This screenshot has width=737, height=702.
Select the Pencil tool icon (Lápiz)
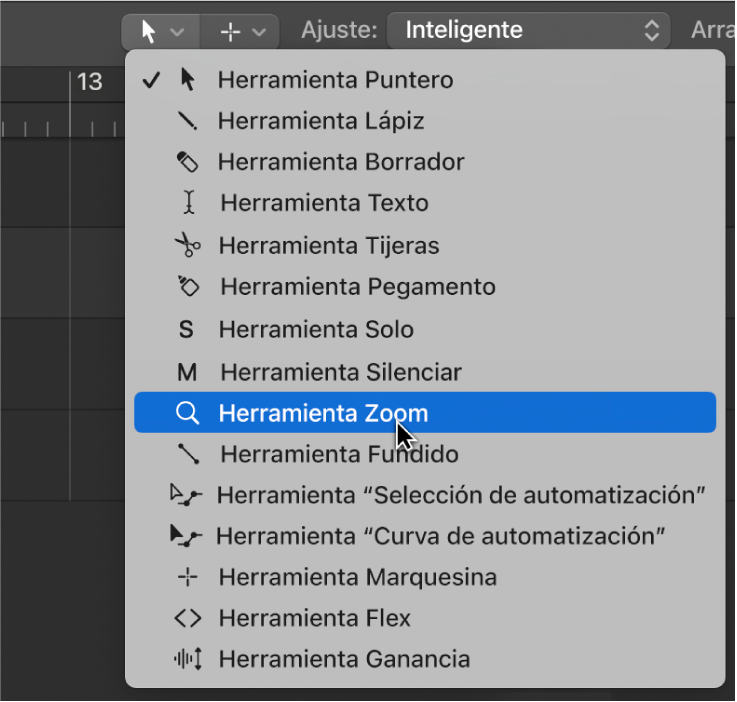(x=187, y=121)
